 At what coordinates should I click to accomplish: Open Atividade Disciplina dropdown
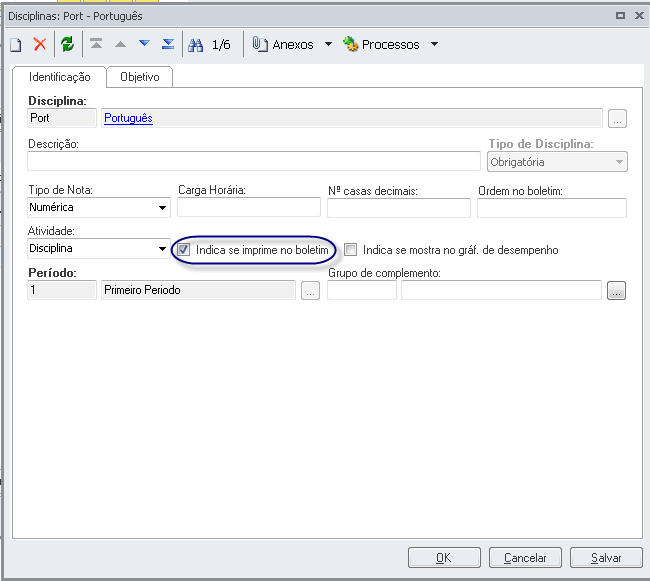tap(99, 249)
